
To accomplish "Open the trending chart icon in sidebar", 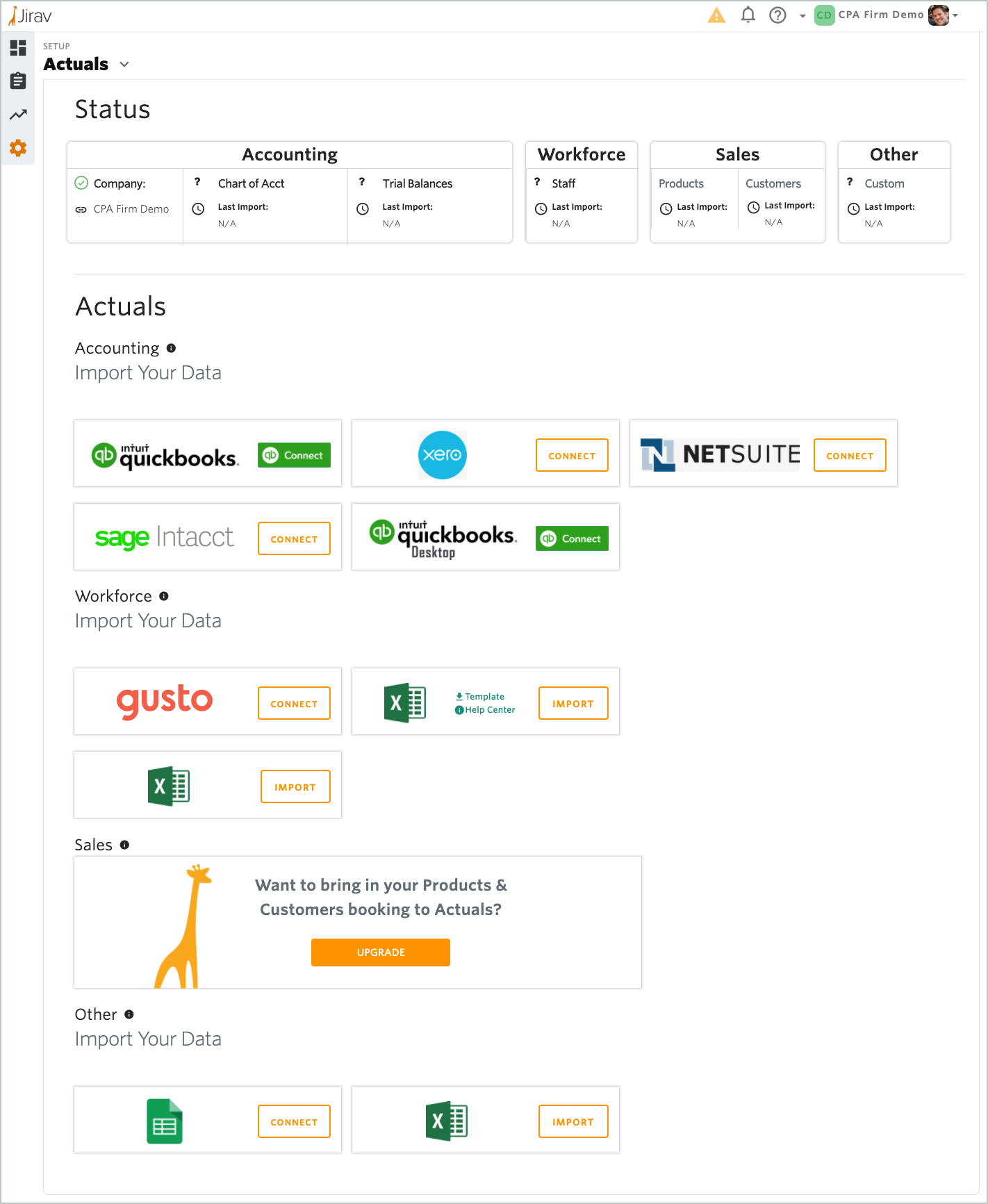I will [18, 115].
